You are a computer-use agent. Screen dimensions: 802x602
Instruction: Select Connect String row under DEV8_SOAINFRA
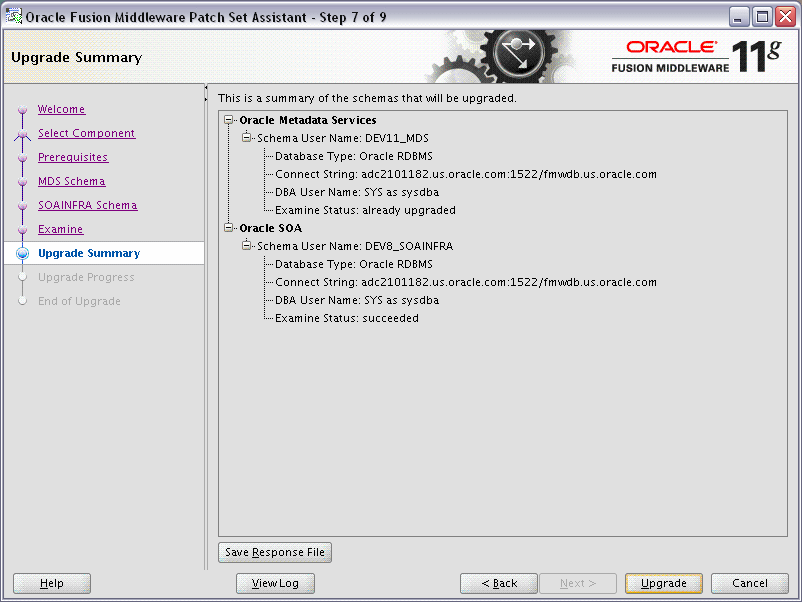(465, 282)
